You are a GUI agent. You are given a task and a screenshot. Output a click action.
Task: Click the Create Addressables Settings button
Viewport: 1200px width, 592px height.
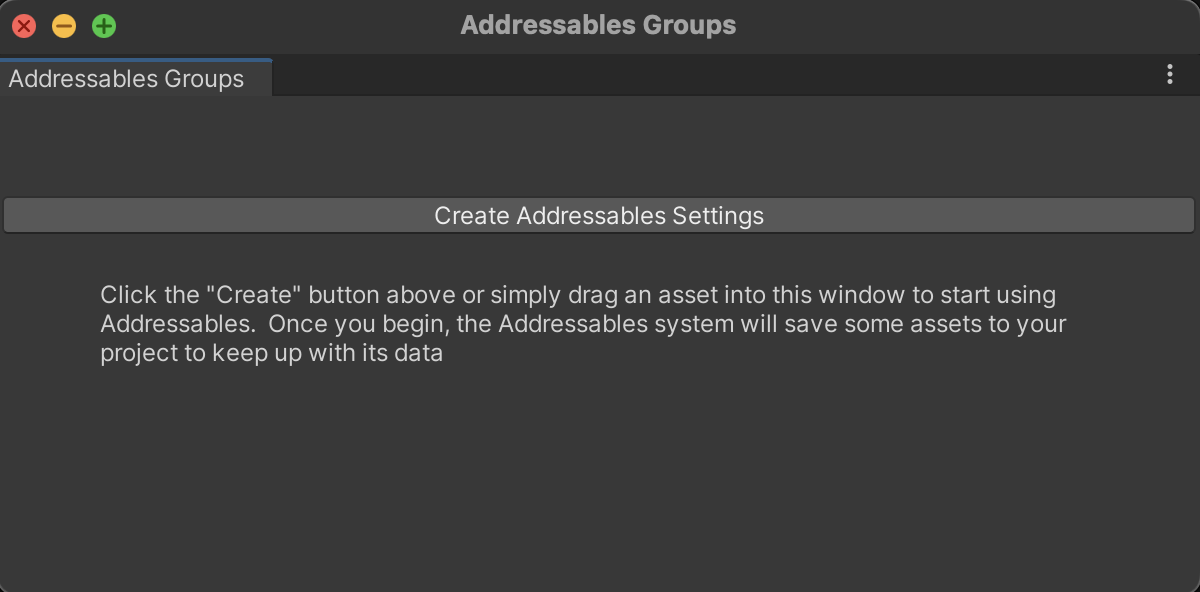click(599, 216)
